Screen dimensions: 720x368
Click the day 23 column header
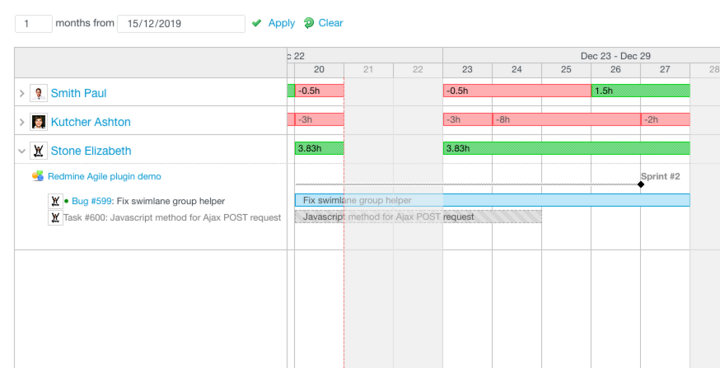coord(467,70)
